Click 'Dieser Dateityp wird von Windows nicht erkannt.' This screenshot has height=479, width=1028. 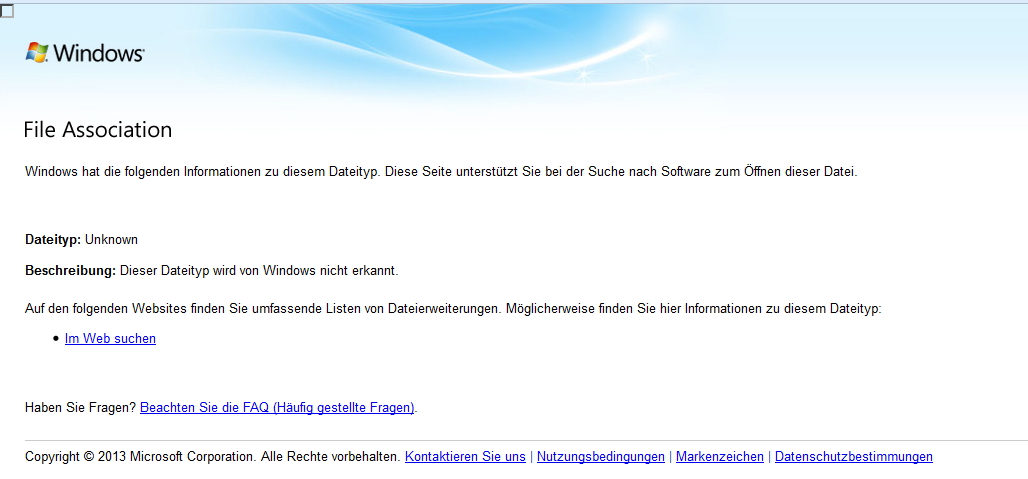coord(259,271)
